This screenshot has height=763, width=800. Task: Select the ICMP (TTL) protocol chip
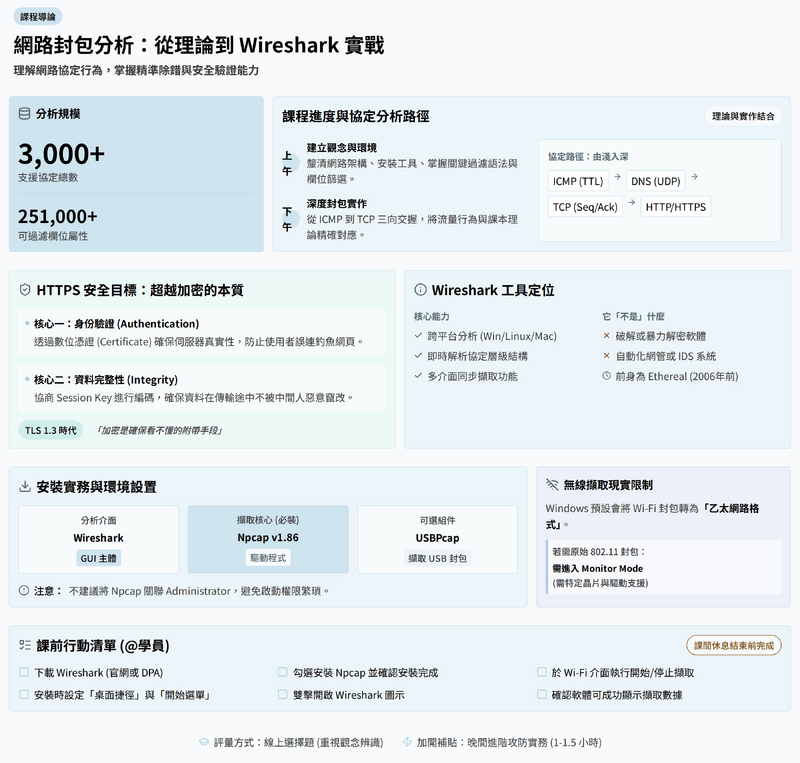[x=578, y=181]
